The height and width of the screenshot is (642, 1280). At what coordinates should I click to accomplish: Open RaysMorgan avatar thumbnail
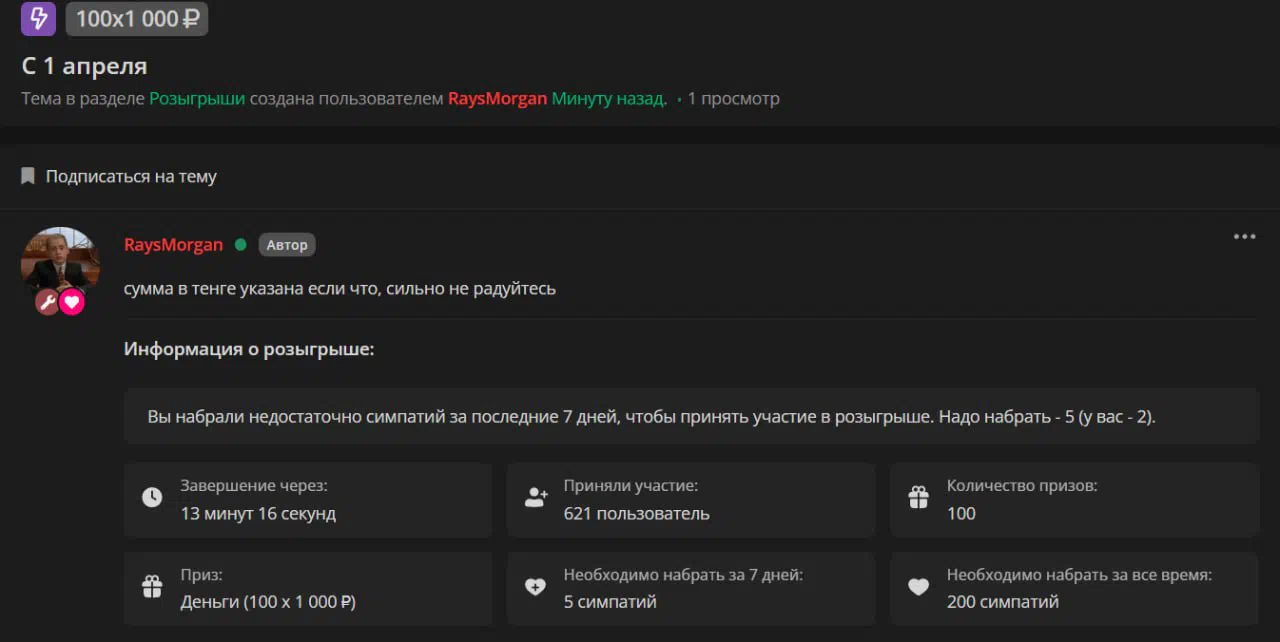point(60,262)
